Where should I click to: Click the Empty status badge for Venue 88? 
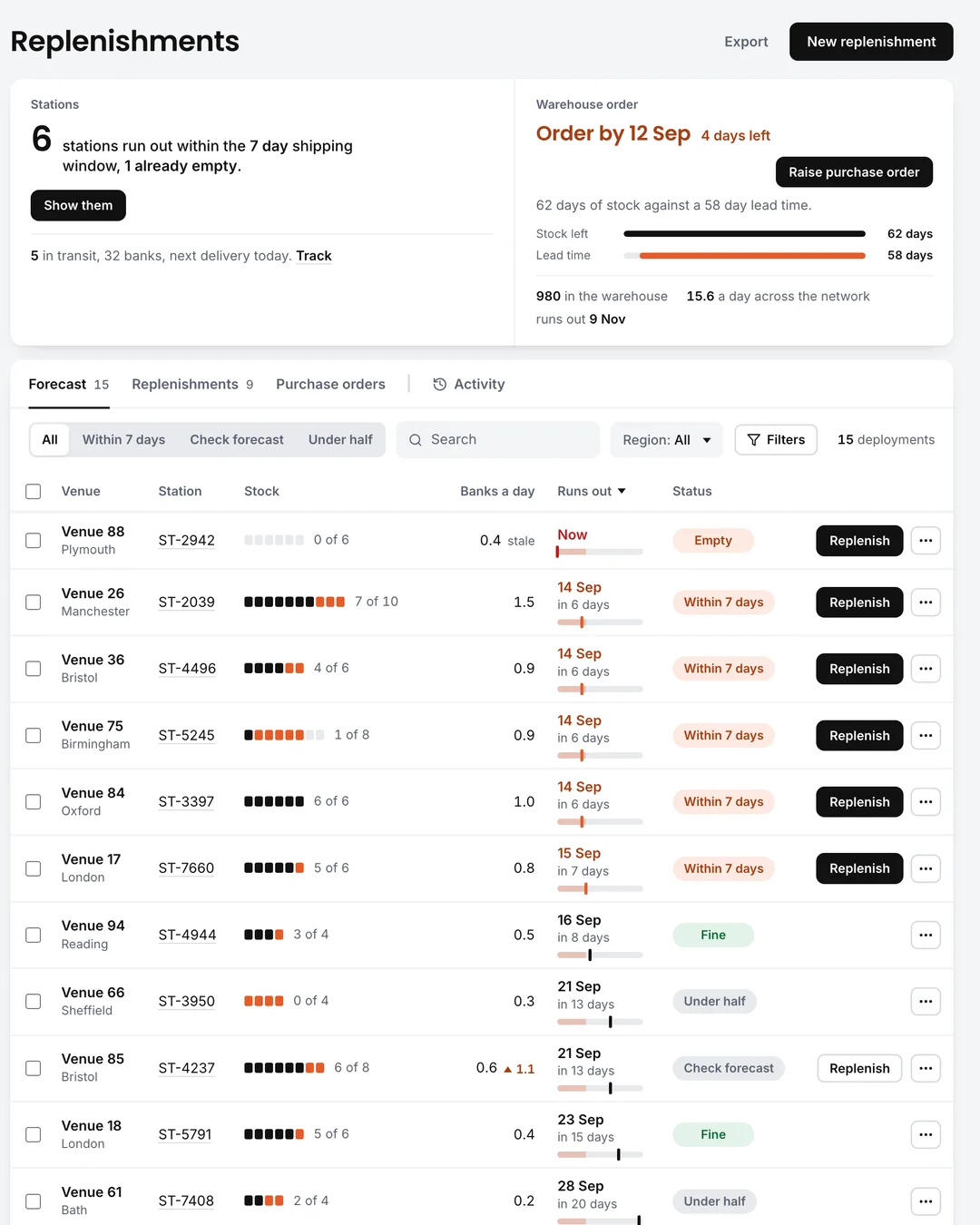tap(713, 541)
